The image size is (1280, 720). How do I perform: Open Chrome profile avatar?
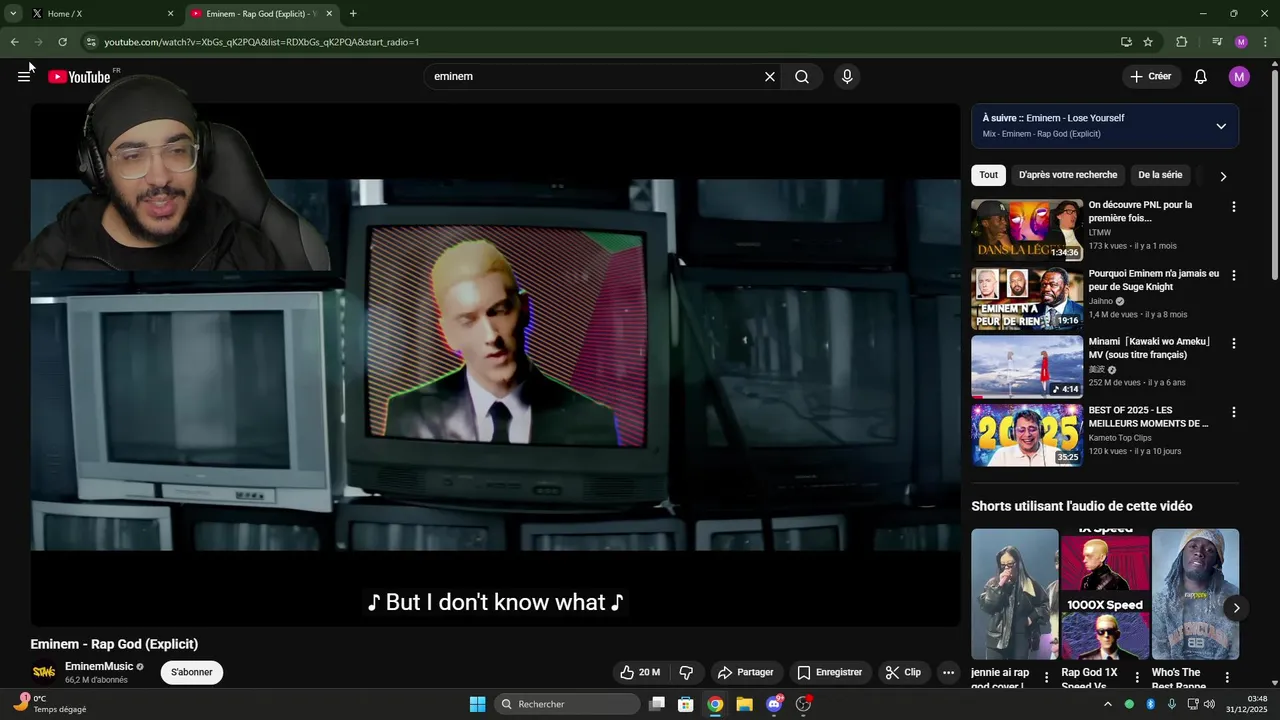(x=1241, y=42)
